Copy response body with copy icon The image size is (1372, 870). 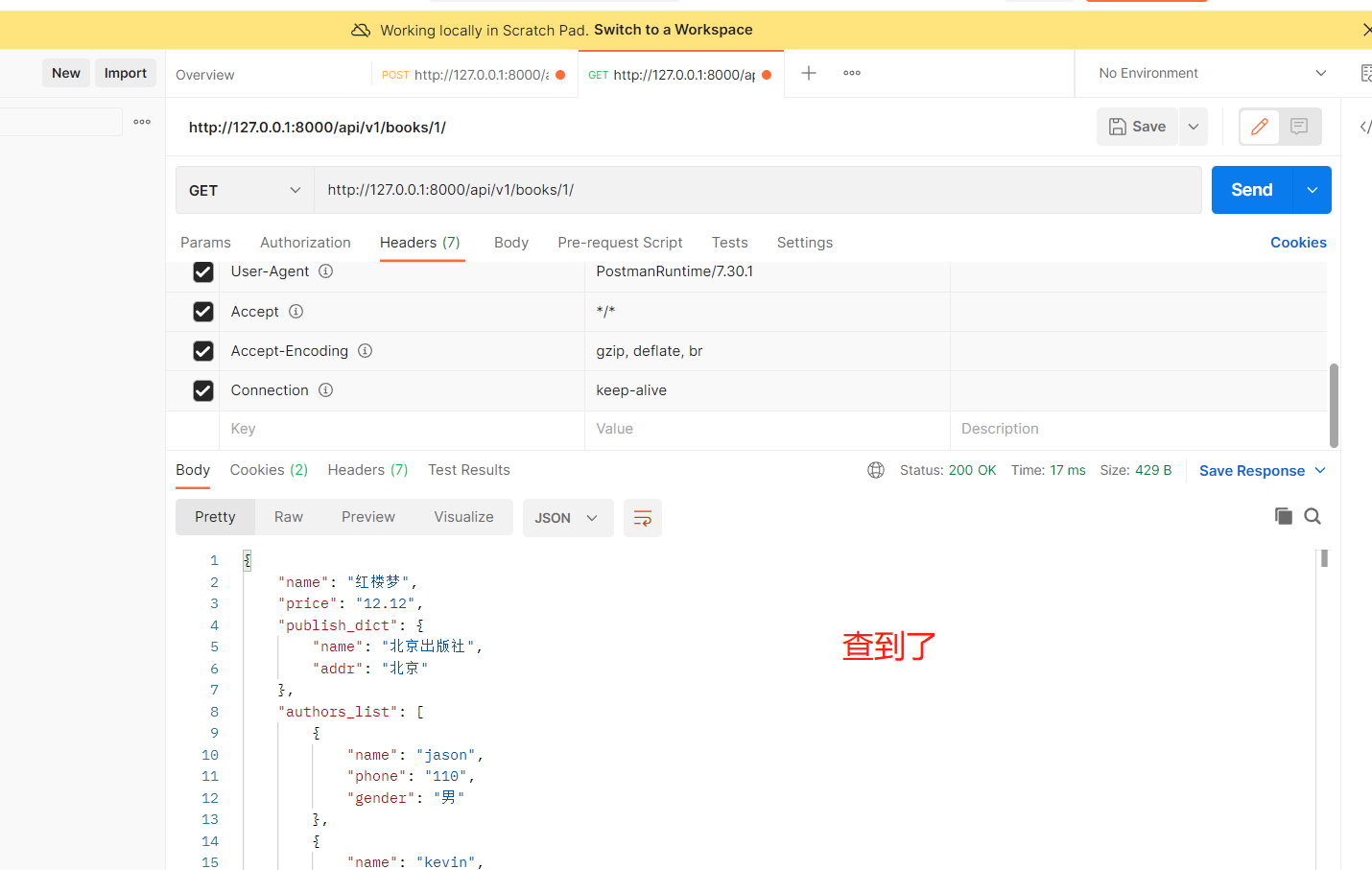1284,516
